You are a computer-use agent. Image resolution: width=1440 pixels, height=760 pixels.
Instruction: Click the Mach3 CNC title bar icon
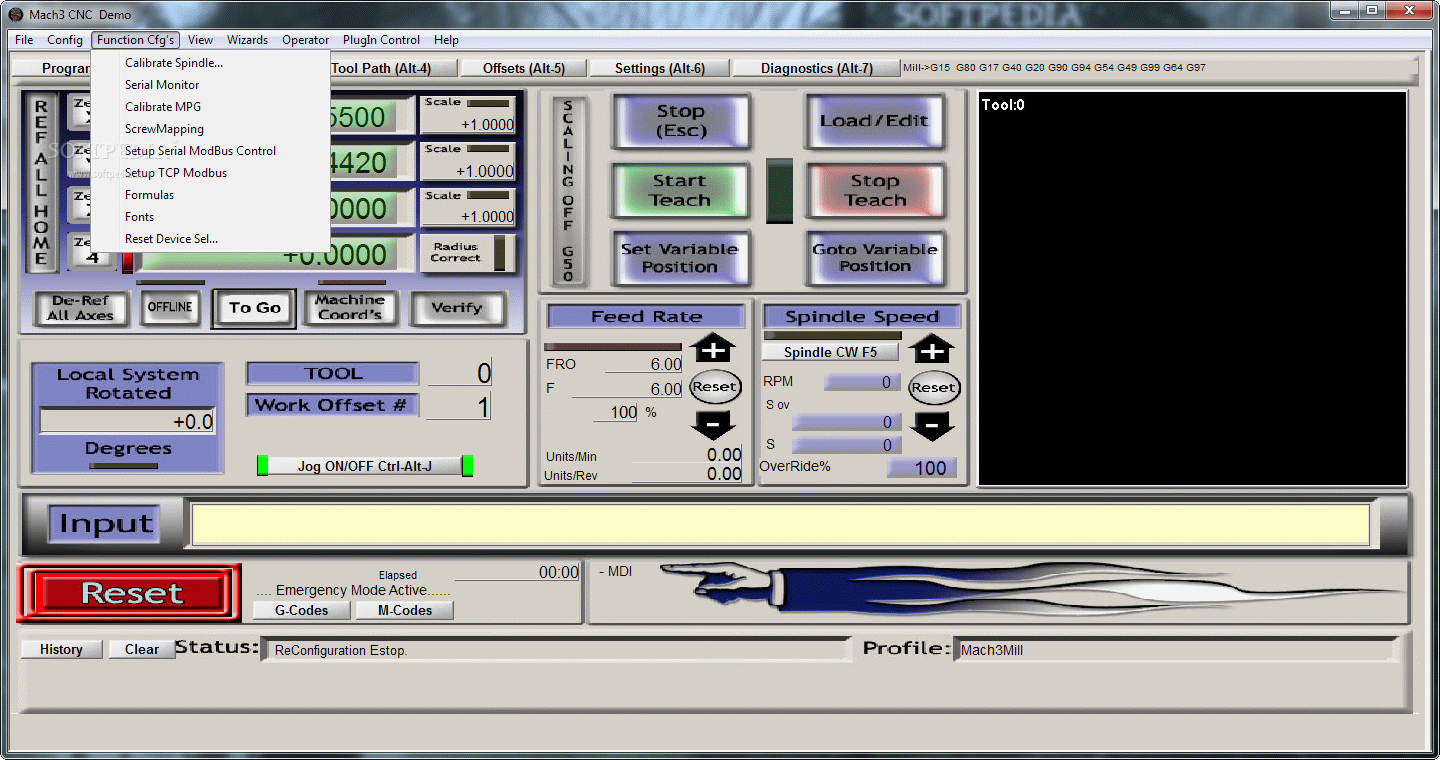tap(16, 14)
